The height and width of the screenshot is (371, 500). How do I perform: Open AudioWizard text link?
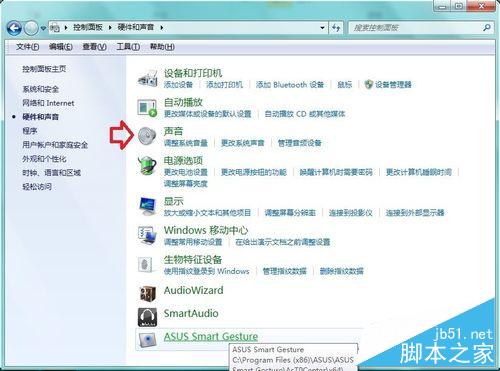coord(193,290)
